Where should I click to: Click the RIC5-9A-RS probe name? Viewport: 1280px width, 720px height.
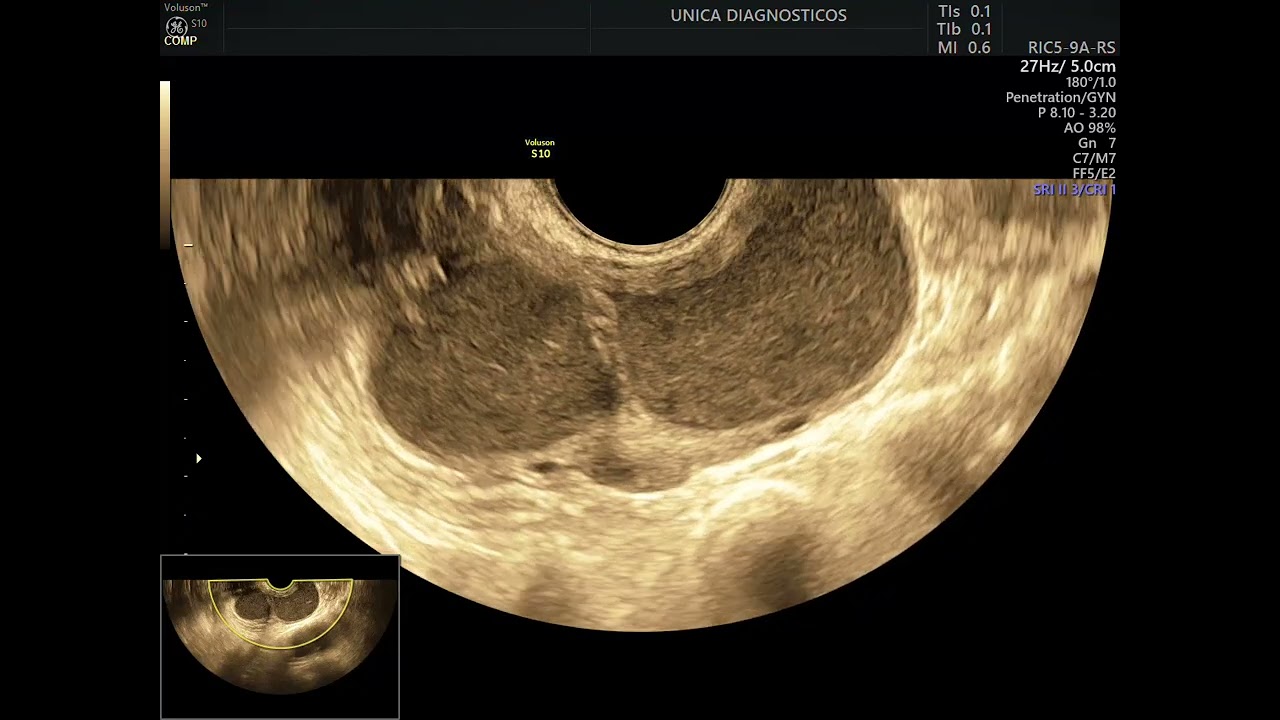1071,48
